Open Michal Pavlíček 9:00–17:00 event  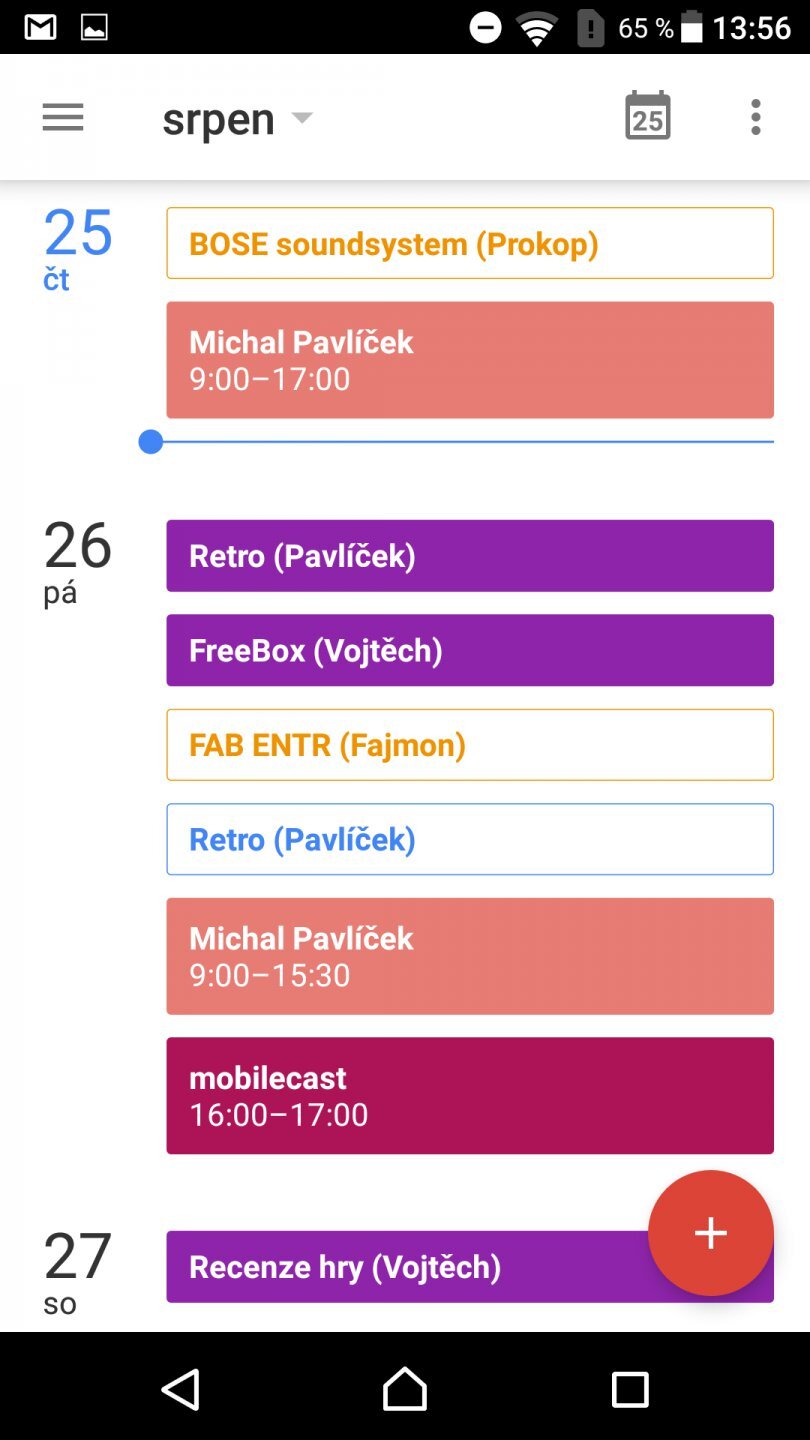(470, 360)
